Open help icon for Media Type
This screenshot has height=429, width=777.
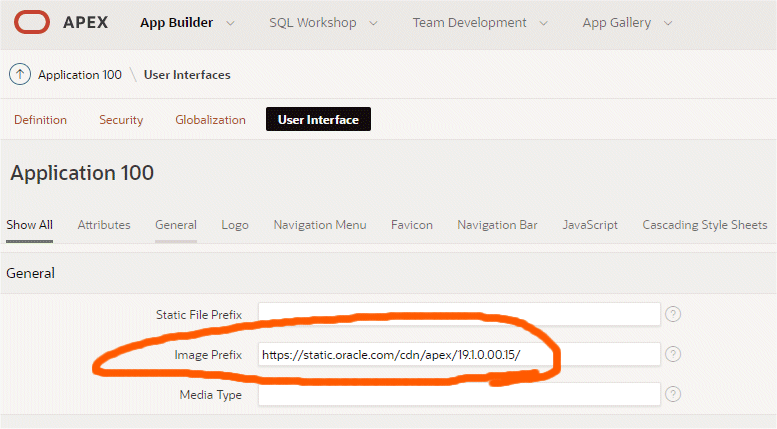[x=673, y=394]
